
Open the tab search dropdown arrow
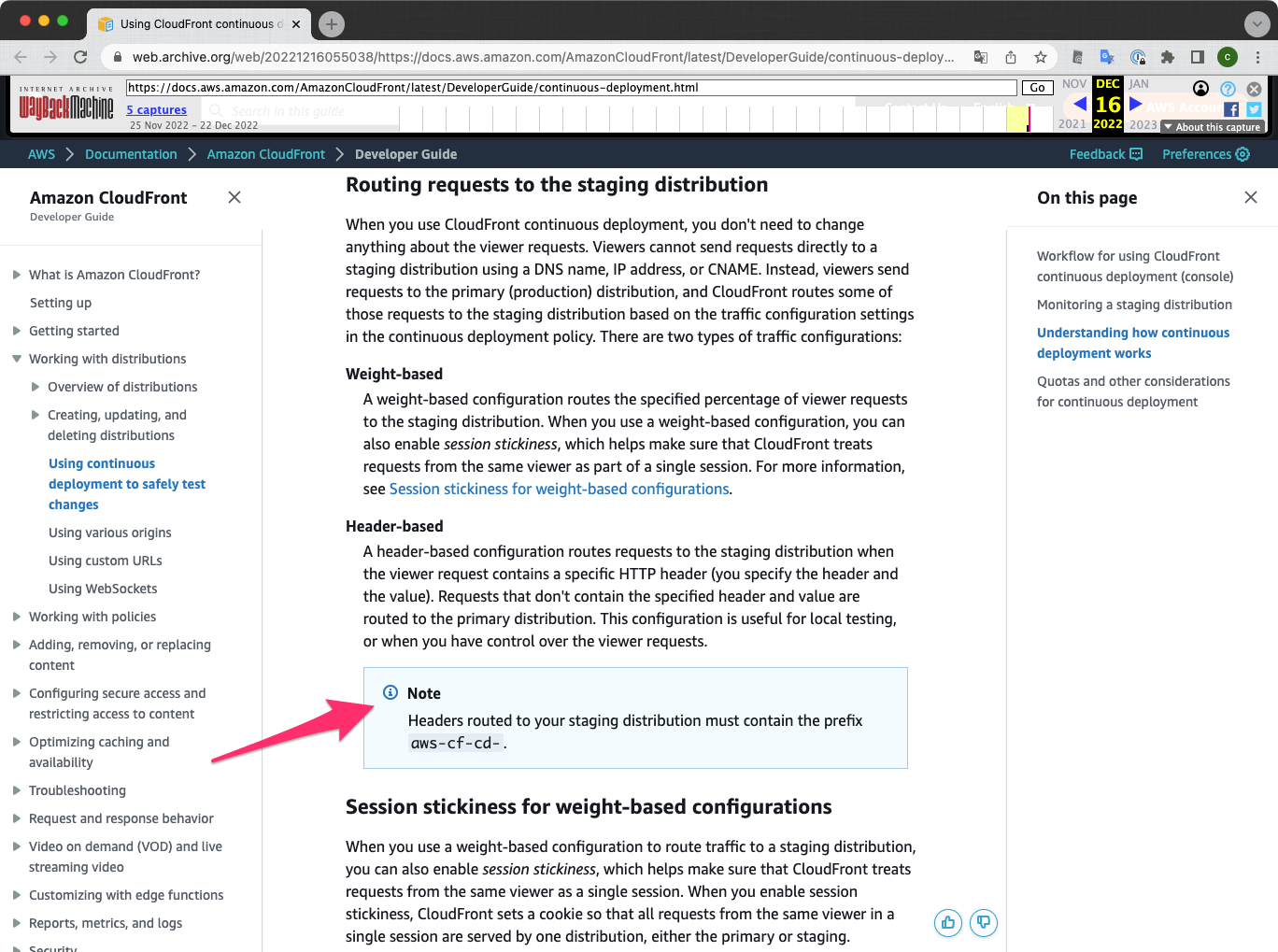click(x=1257, y=24)
